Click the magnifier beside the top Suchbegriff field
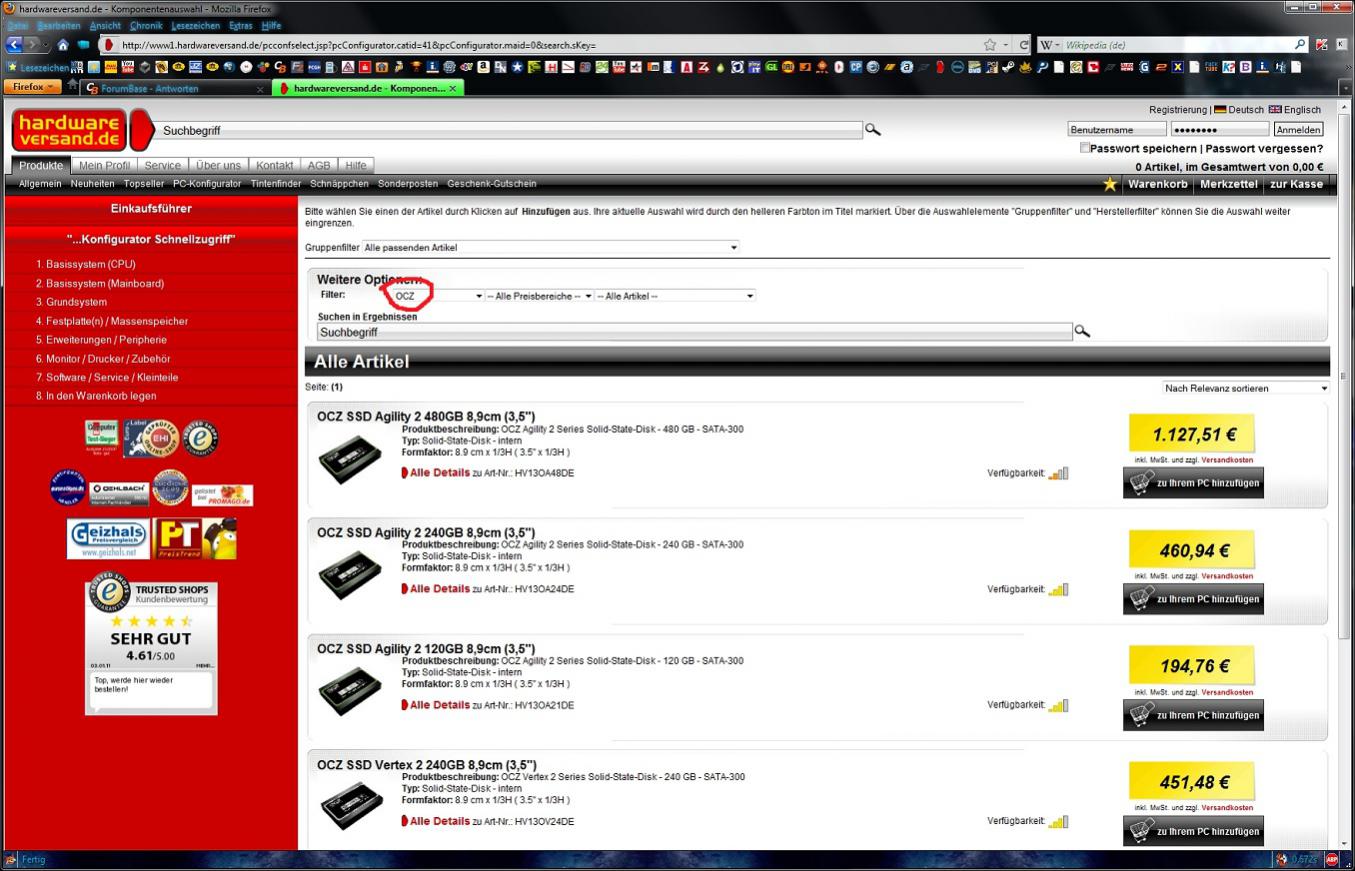 coord(873,130)
